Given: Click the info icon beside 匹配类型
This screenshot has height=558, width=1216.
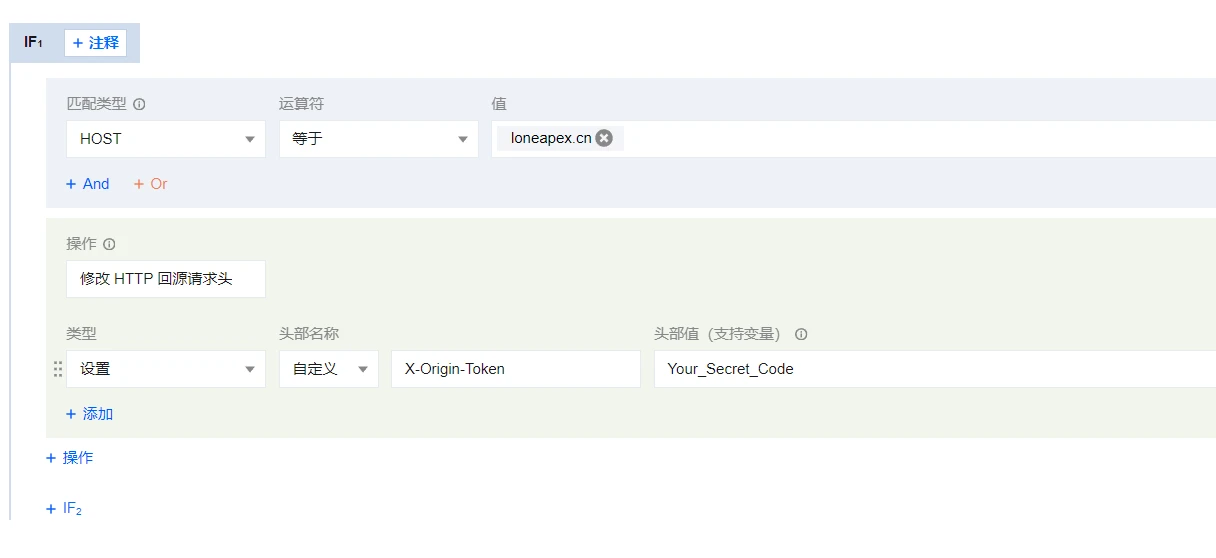Looking at the screenshot, I should tap(139, 104).
